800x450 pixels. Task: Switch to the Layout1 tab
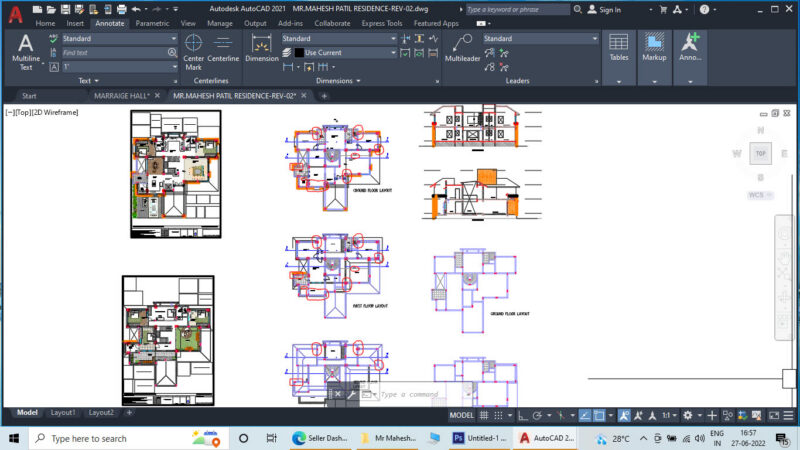pos(63,412)
